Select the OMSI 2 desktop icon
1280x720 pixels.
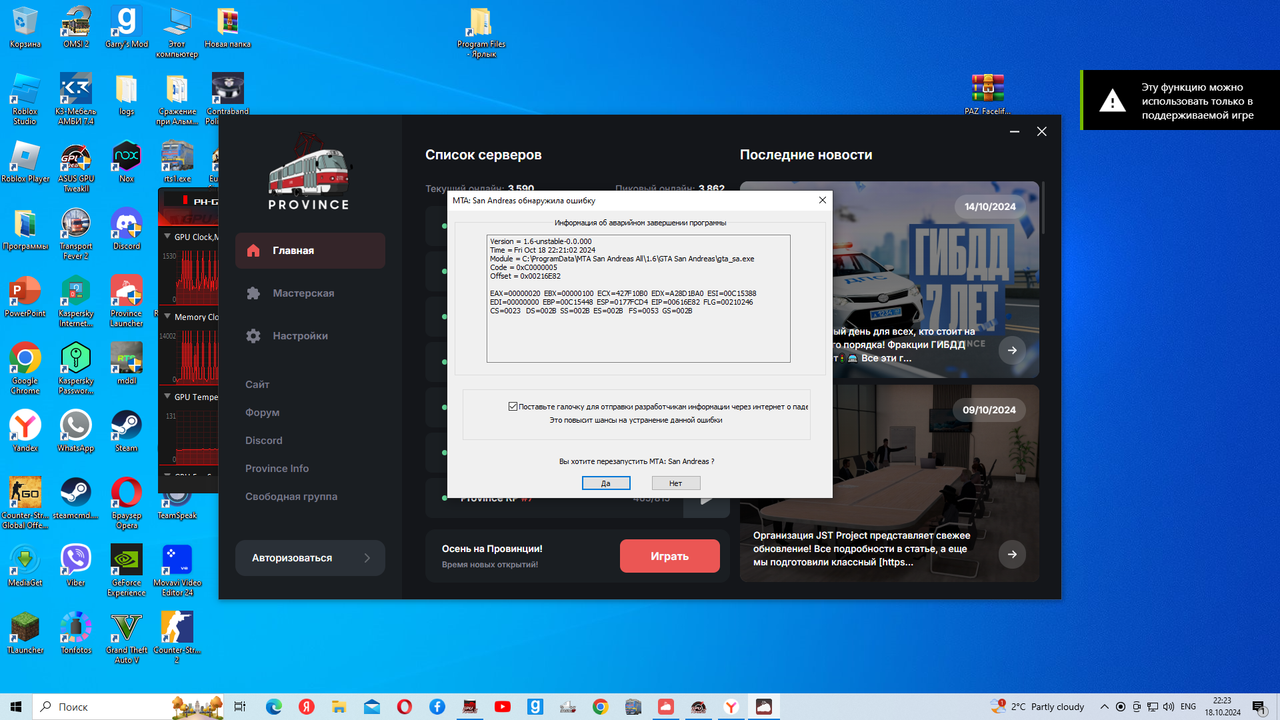point(76,27)
